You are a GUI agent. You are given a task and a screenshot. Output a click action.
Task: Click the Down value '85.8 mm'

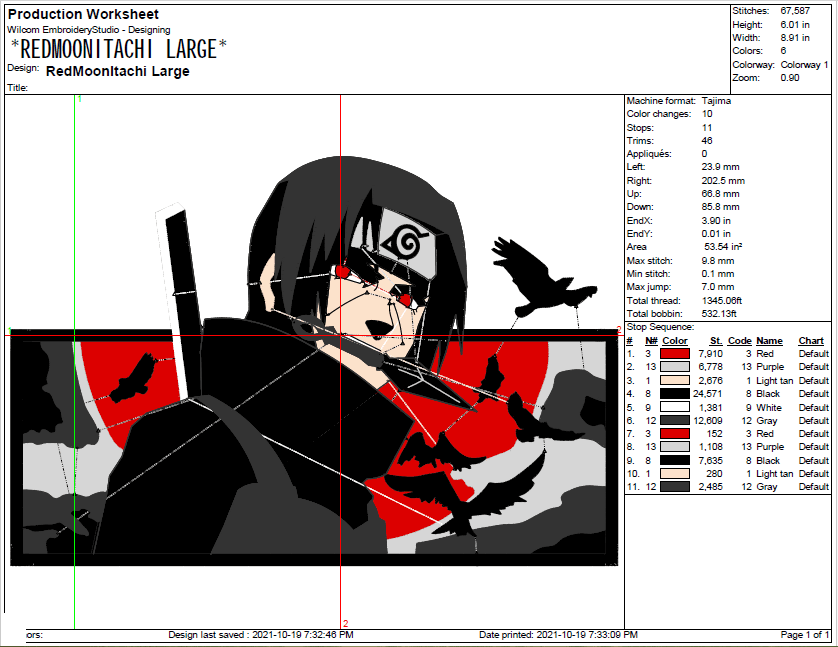pyautogui.click(x=720, y=207)
